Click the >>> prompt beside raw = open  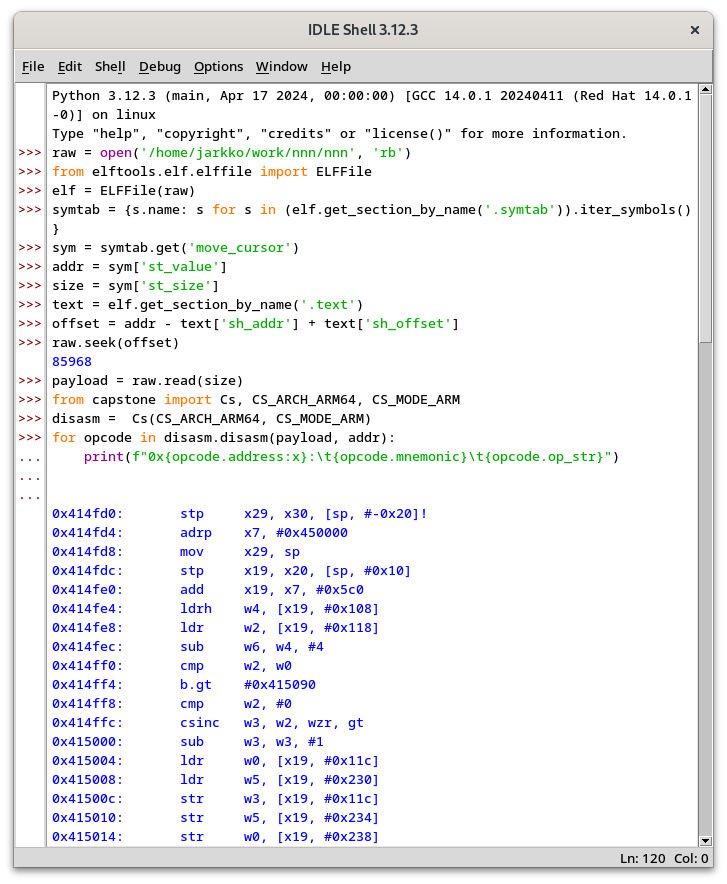pyautogui.click(x=30, y=153)
